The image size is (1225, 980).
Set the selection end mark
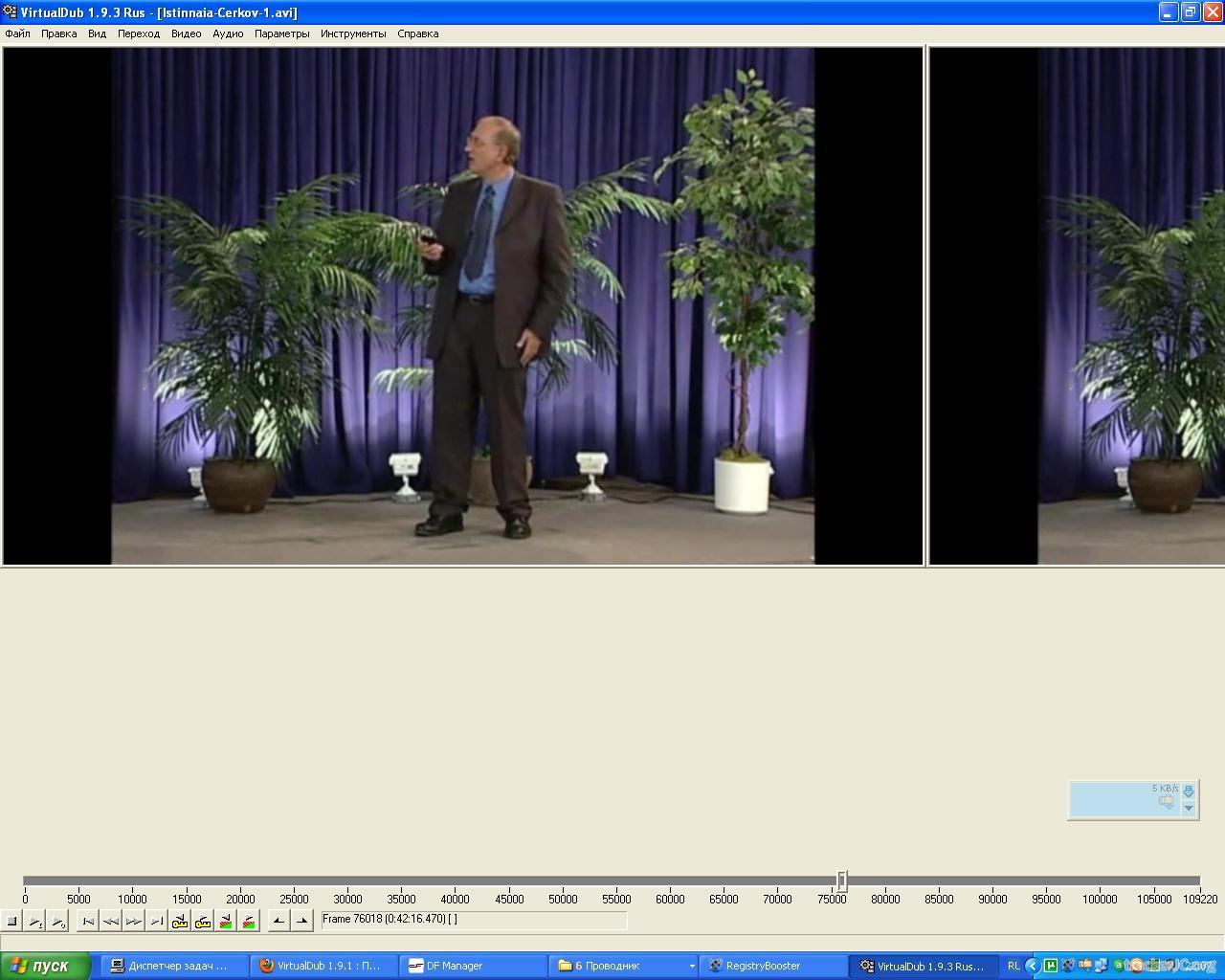(301, 922)
